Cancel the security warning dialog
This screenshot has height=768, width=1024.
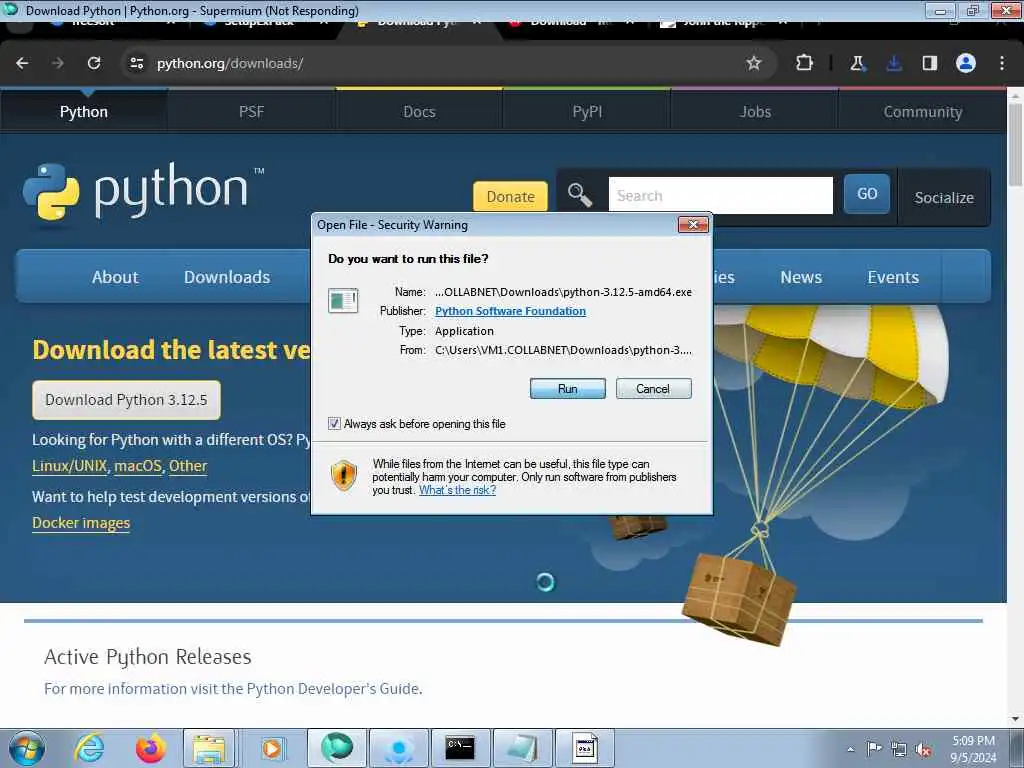653,389
